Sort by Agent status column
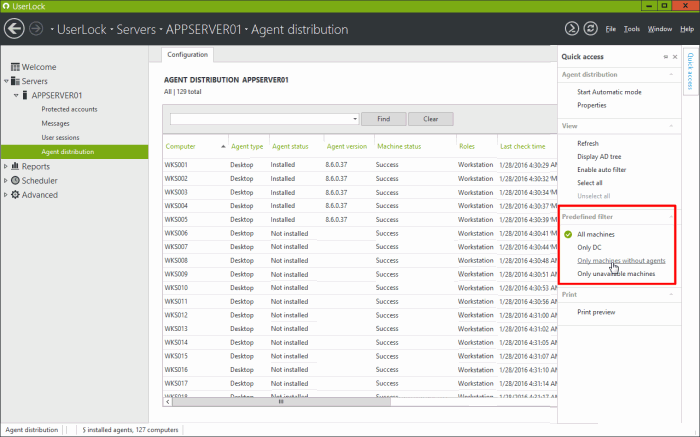 [x=290, y=146]
